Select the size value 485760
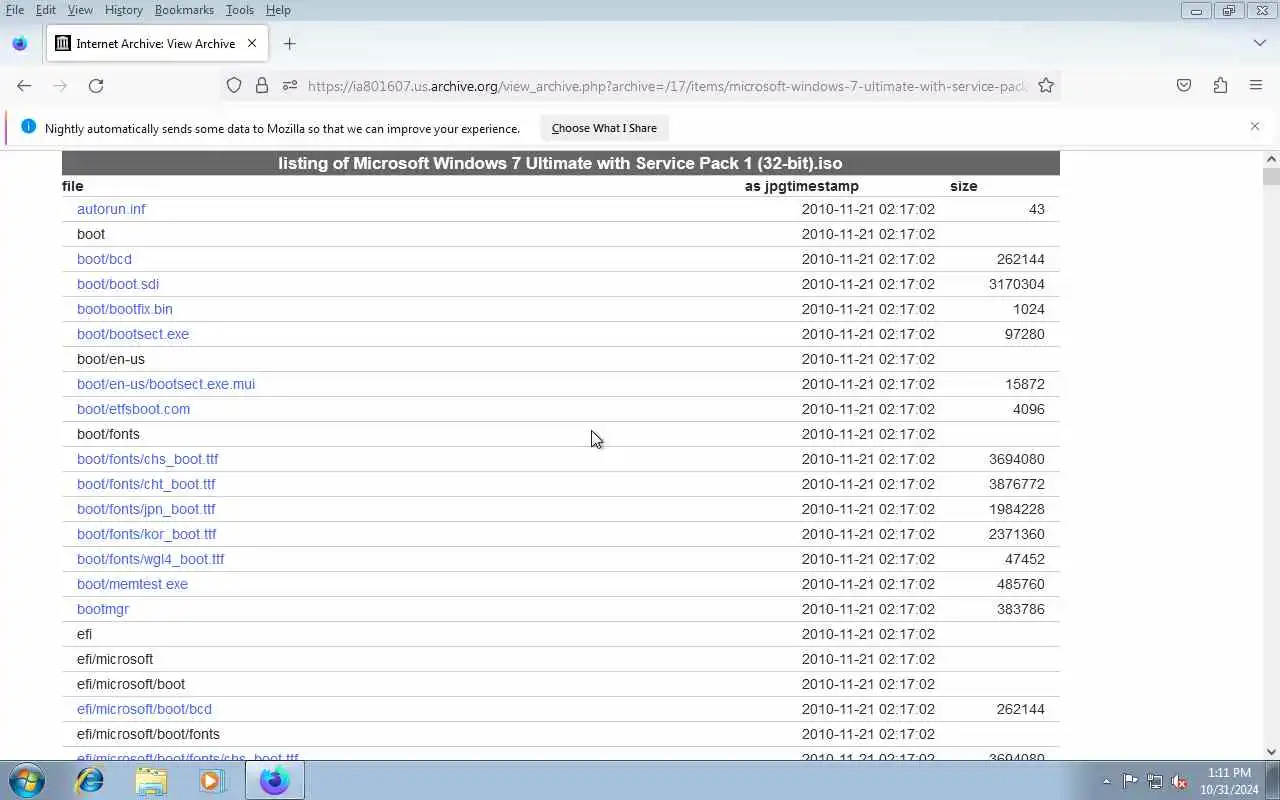The height and width of the screenshot is (800, 1280). 1020,584
